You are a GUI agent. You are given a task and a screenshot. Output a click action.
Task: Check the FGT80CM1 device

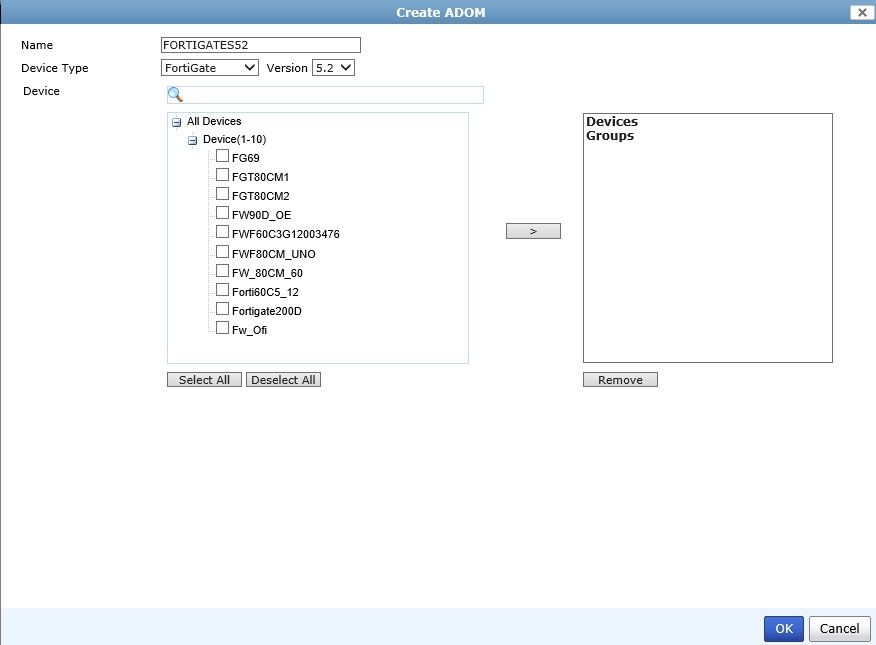(x=222, y=174)
